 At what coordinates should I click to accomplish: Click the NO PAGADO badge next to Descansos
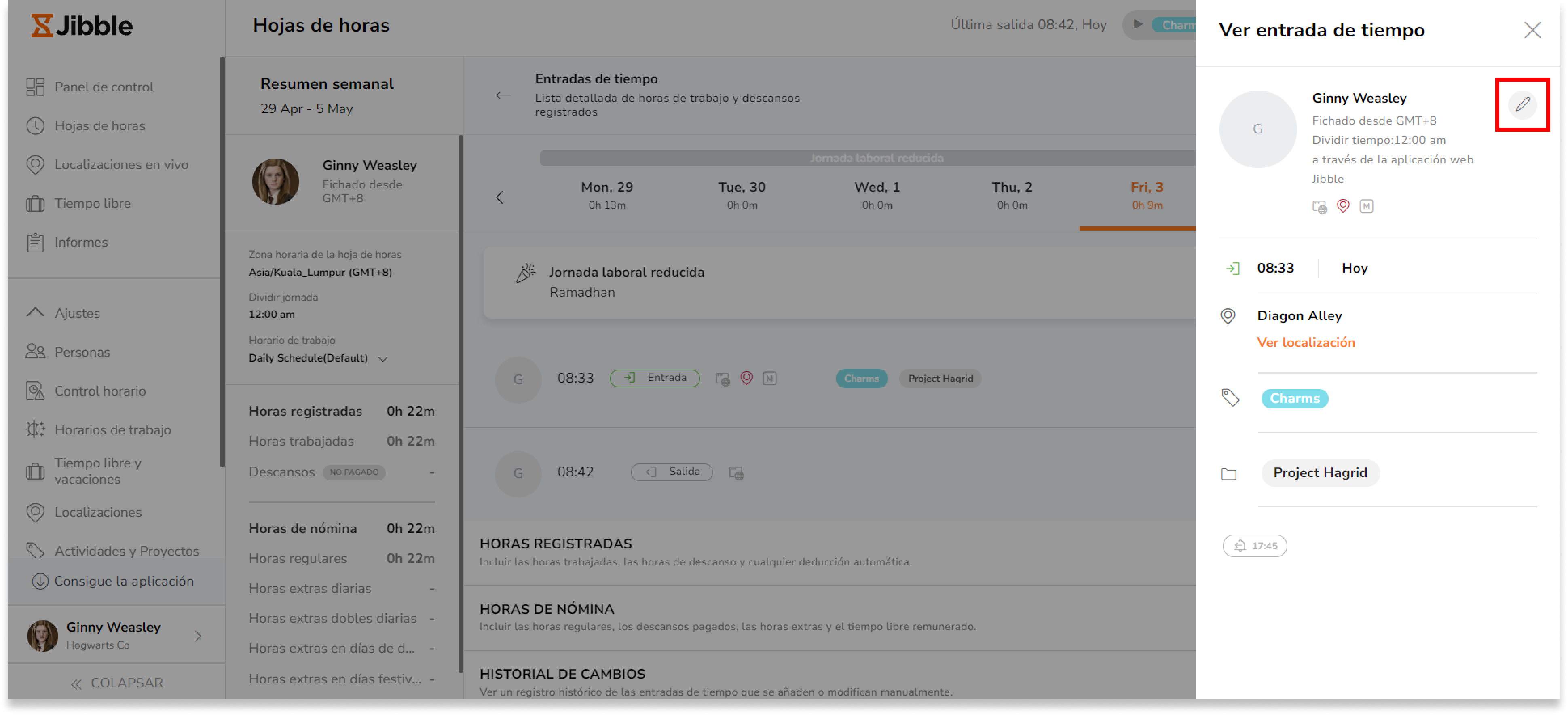tap(354, 472)
